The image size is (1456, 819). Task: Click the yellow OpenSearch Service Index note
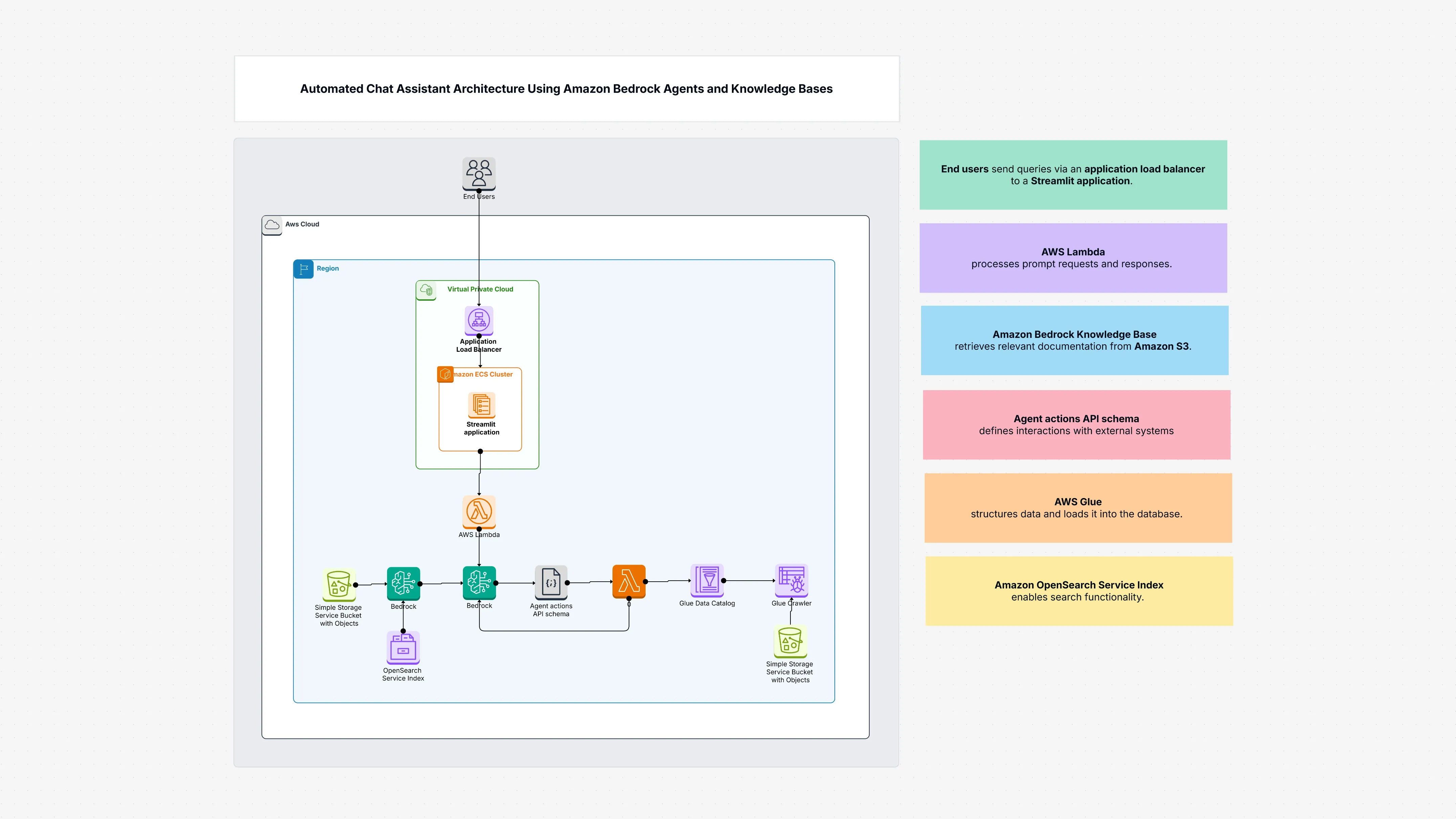[1078, 590]
